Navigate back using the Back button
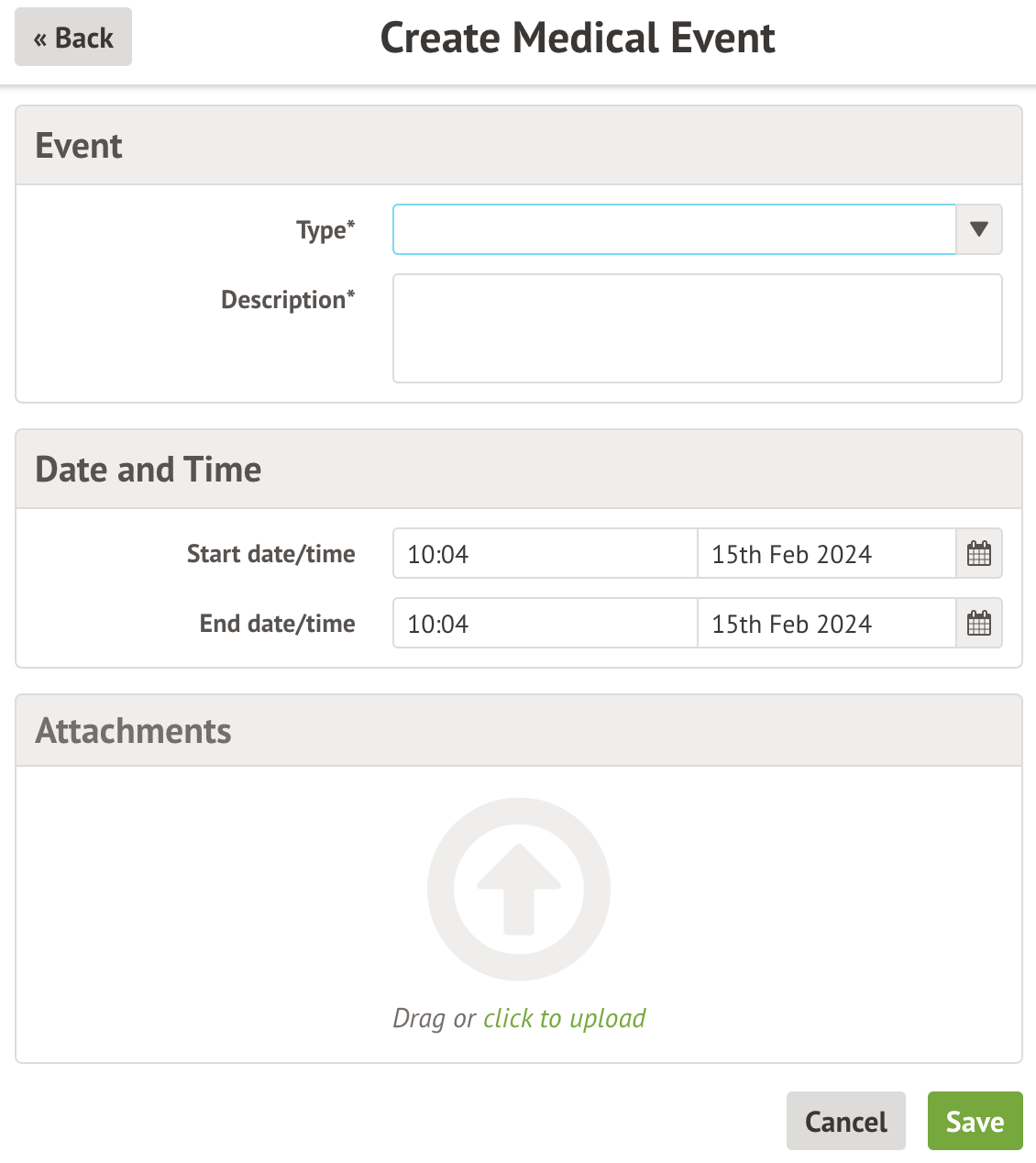The height and width of the screenshot is (1163, 1036). [x=73, y=37]
